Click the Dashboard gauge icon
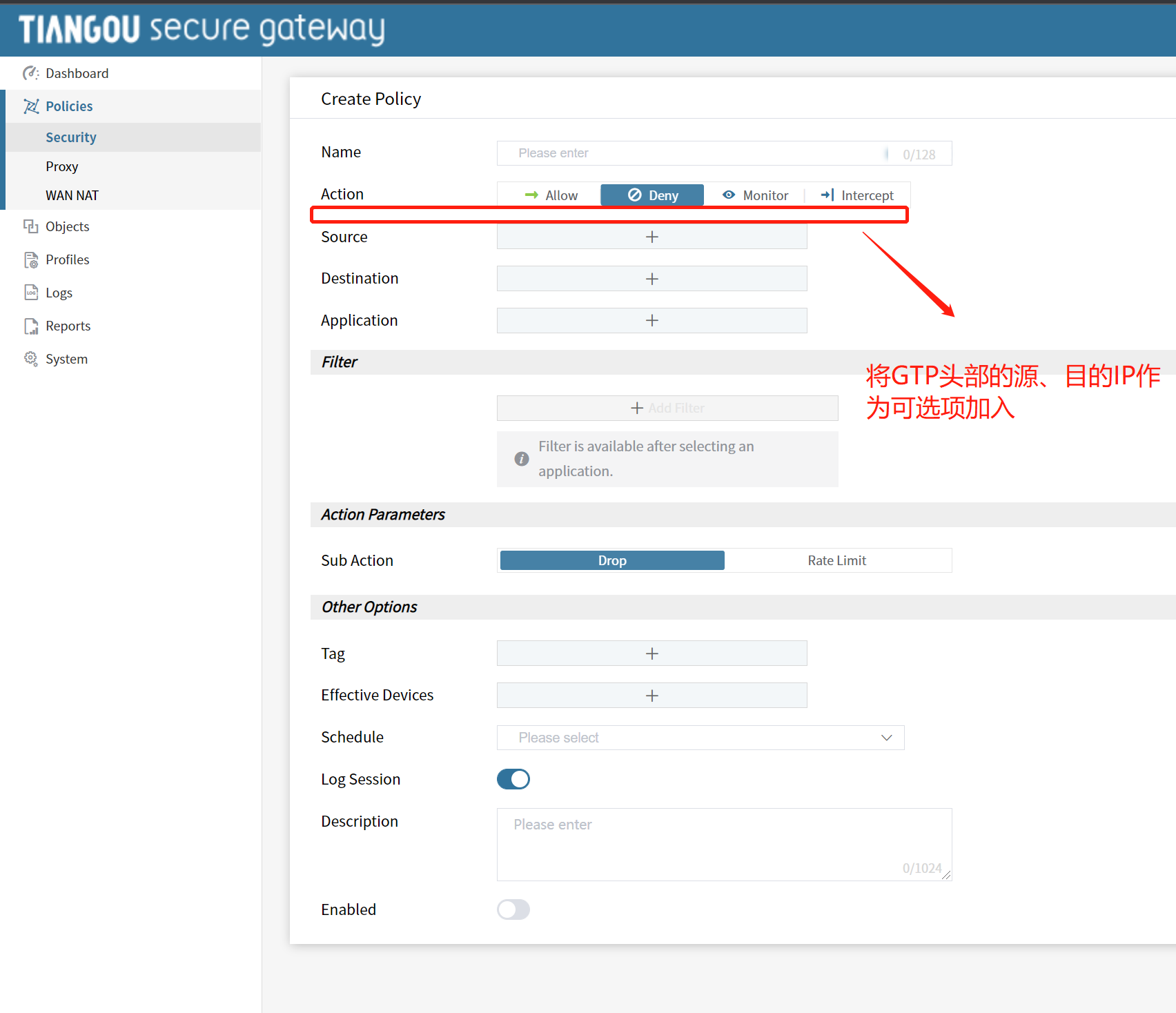Screen dimensions: 1176x1013 point(30,73)
